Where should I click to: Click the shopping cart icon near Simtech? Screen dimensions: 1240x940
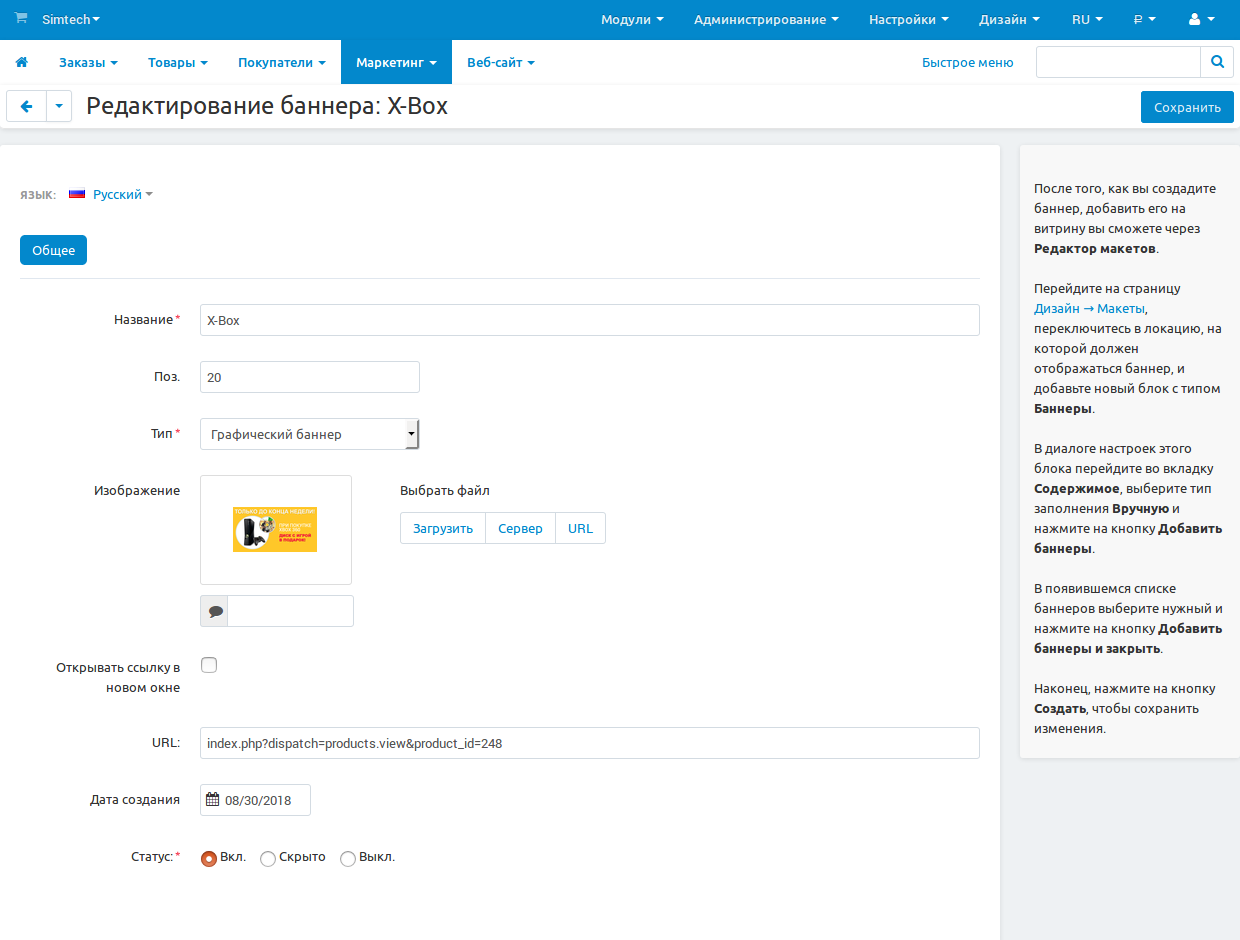tap(21, 19)
